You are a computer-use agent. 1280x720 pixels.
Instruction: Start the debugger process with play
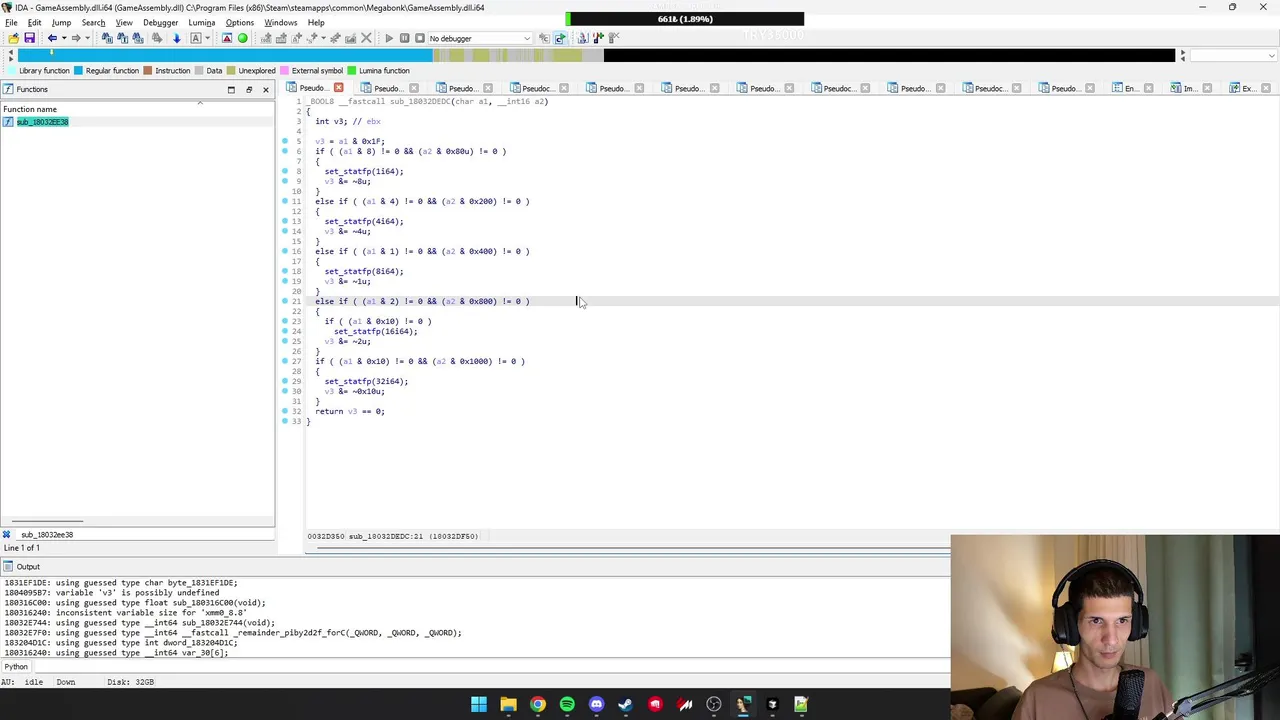[x=389, y=38]
